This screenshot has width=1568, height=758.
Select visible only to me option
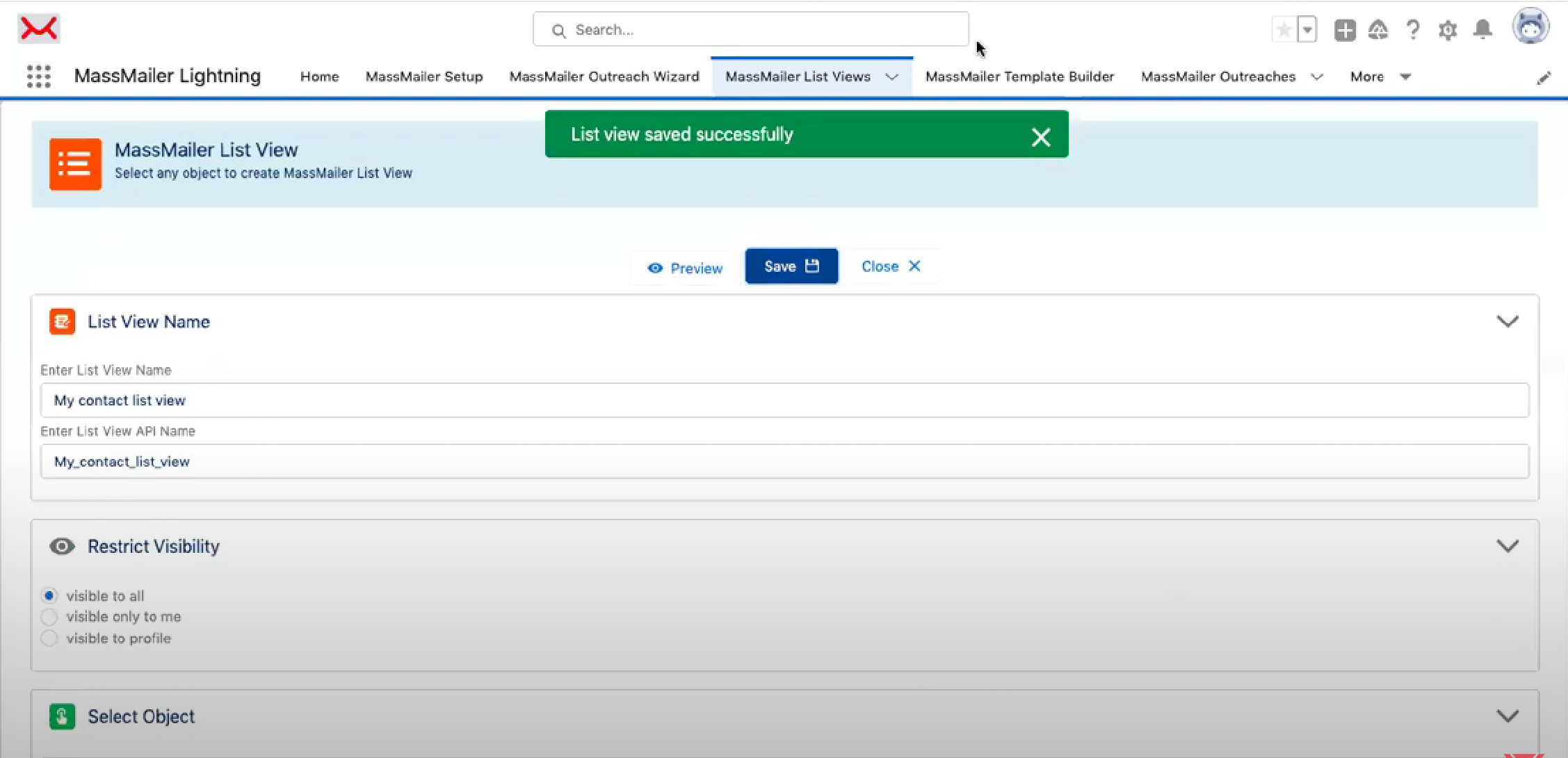click(49, 617)
